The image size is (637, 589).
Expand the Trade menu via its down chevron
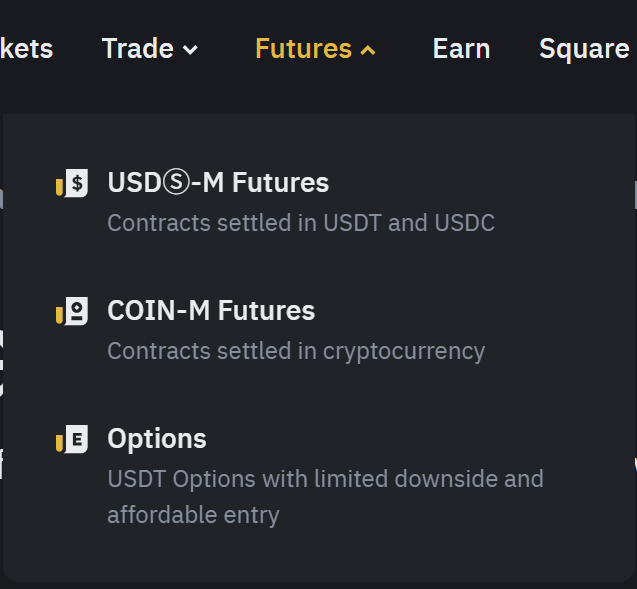click(190, 50)
